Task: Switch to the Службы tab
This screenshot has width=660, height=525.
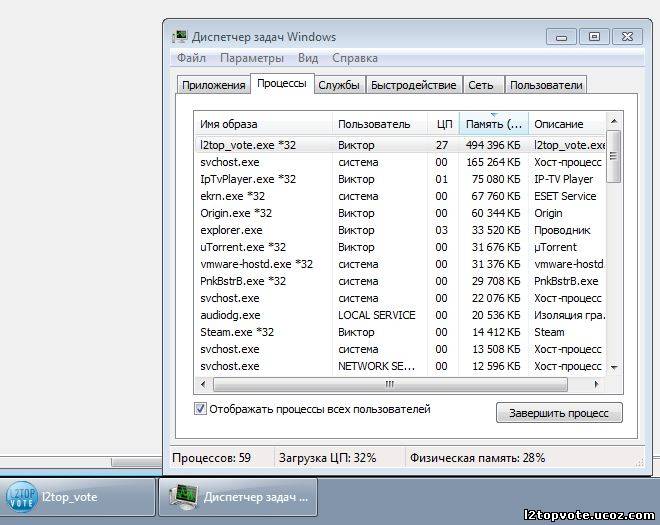Action: pos(339,85)
